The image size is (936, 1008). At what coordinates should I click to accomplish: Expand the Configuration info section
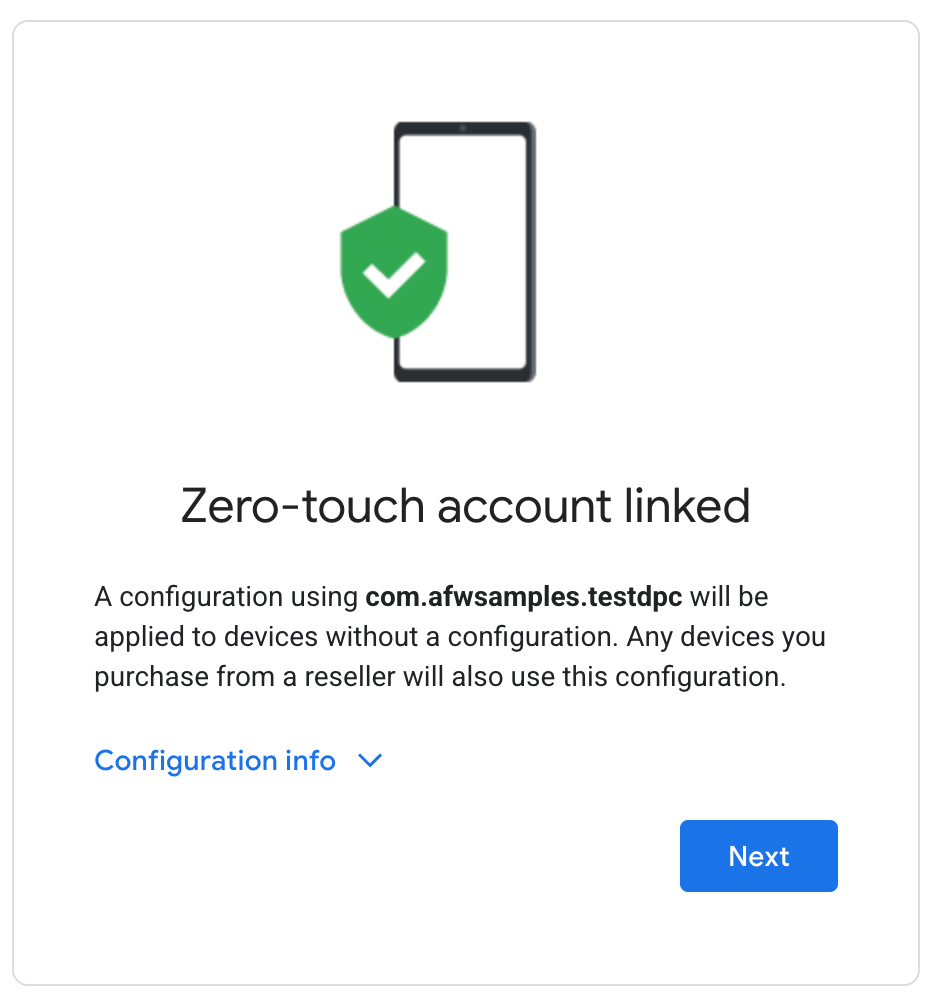(215, 761)
